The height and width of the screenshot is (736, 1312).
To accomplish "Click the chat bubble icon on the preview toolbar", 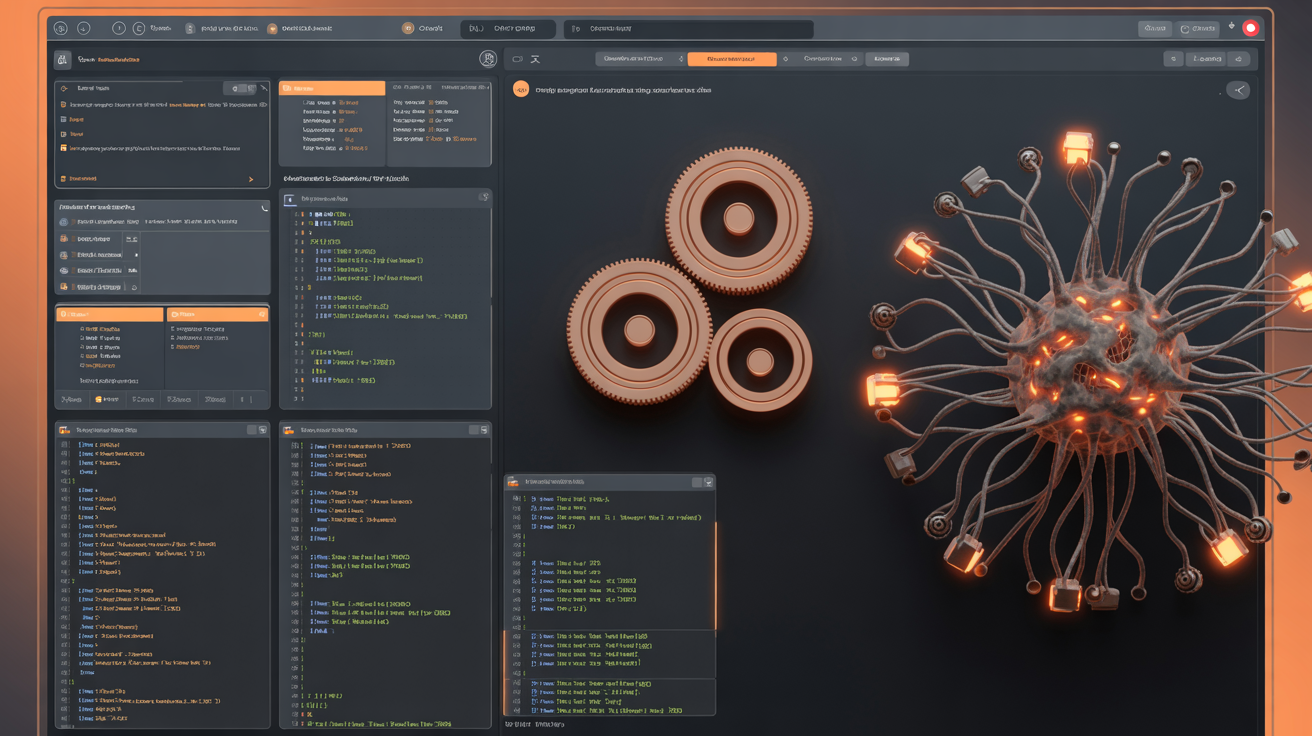I will tap(515, 59).
